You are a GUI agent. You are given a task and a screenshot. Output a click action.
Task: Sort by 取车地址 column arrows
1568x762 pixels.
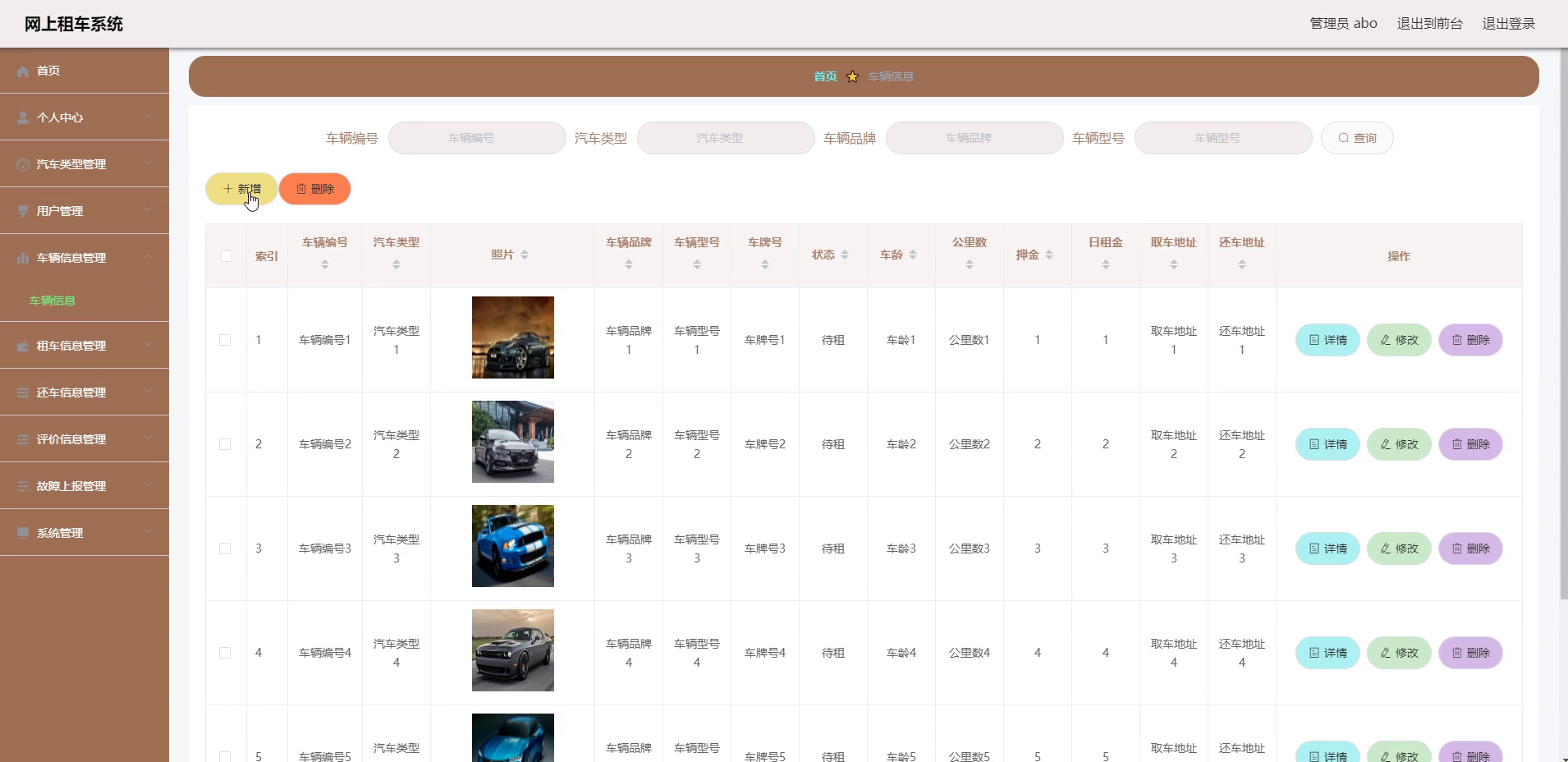click(x=1174, y=264)
